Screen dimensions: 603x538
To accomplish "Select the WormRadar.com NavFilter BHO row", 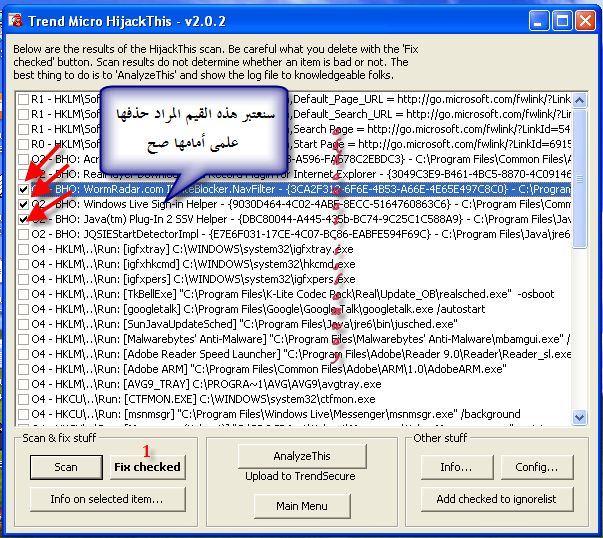I will pos(301,189).
